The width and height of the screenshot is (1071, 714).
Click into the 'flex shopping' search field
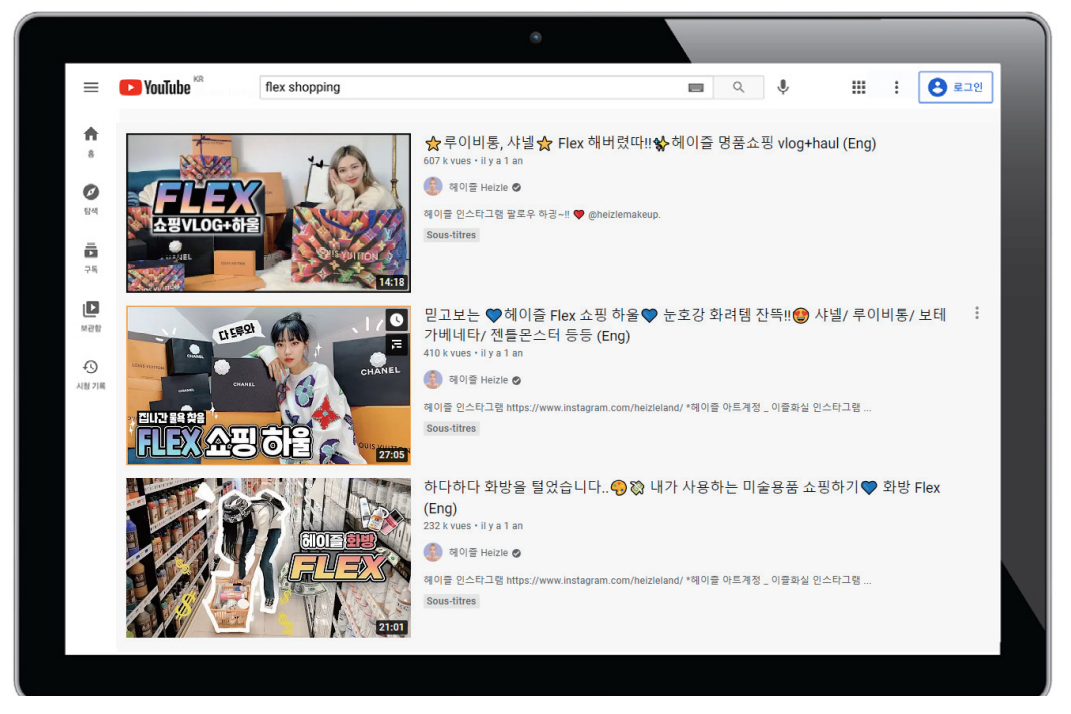470,88
